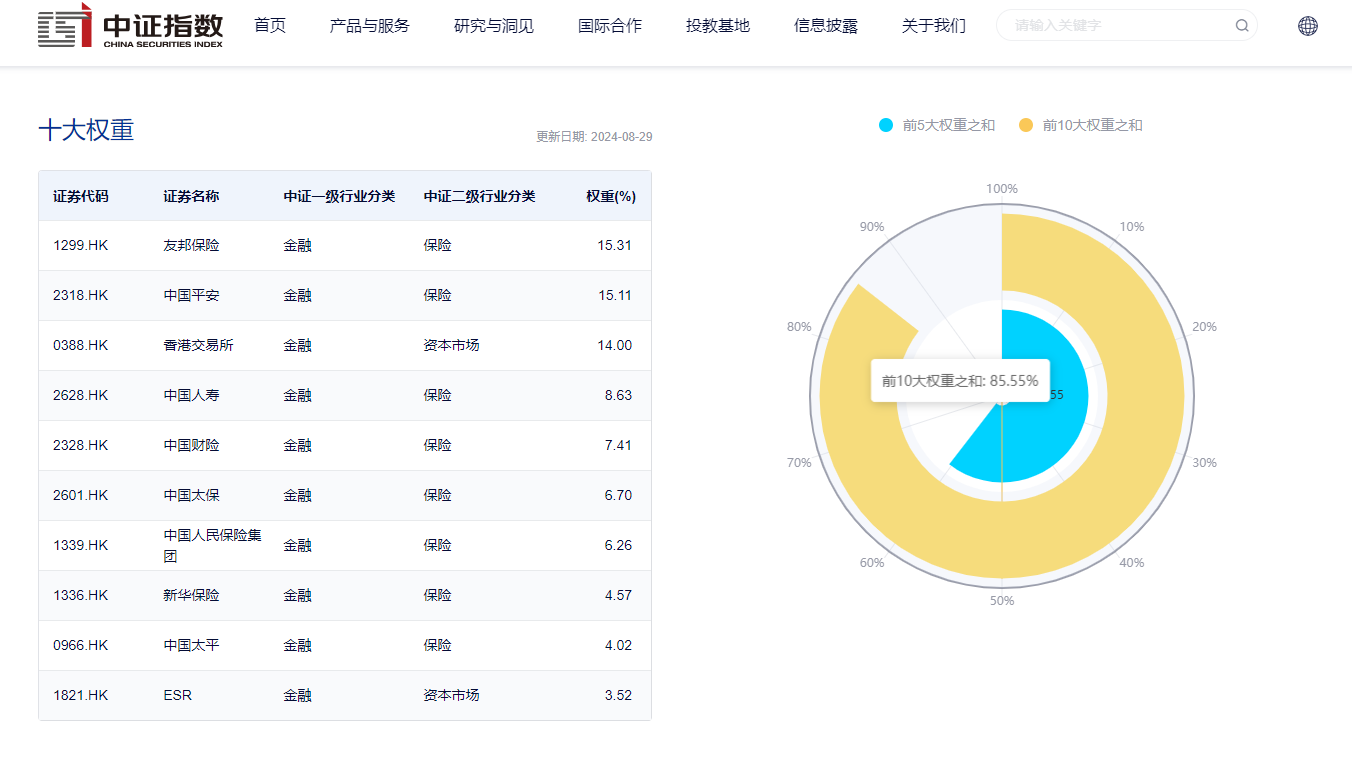Select the 2318.HK code cell
The height and width of the screenshot is (757, 1352).
click(81, 295)
